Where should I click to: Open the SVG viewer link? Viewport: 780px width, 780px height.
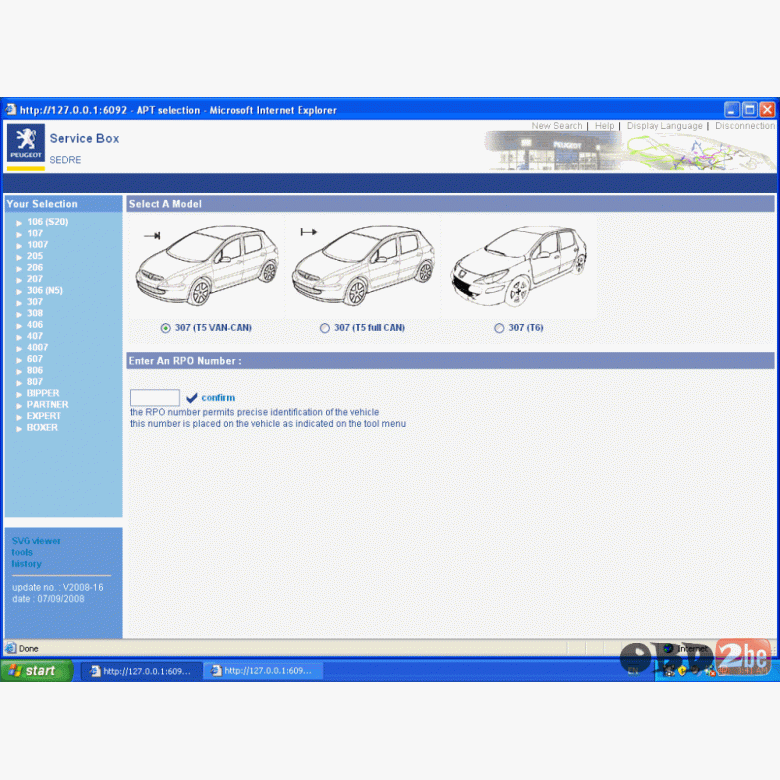36,541
